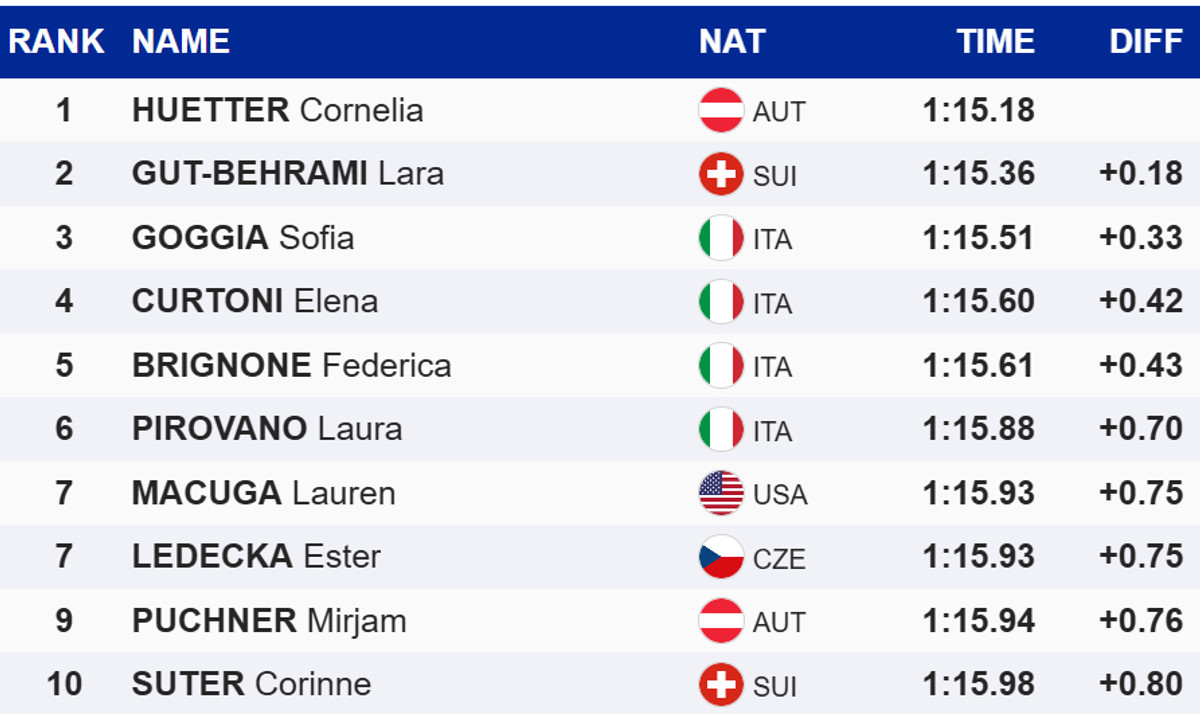Click Austria flag icon beside Cornelia Huetter
The height and width of the screenshot is (714, 1200).
click(720, 110)
